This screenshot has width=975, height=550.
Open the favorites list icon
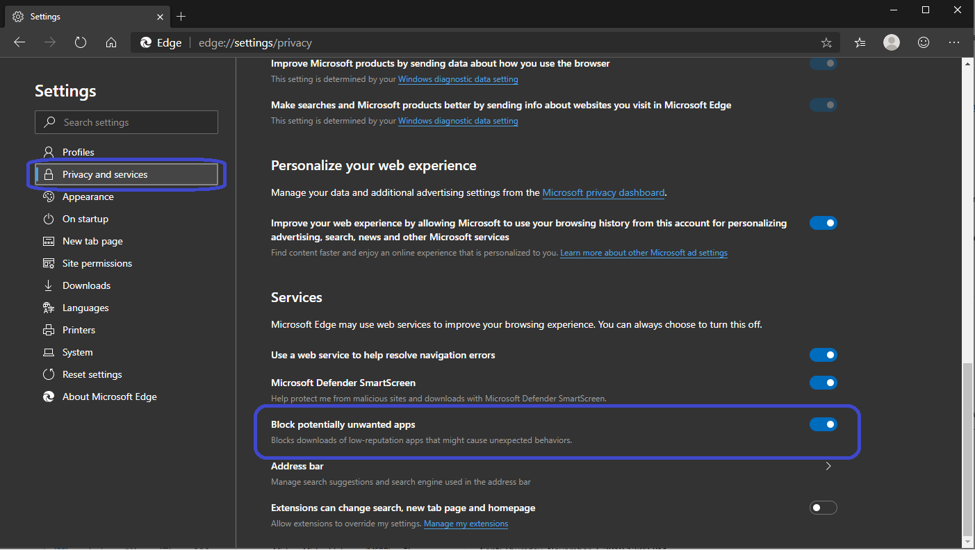pos(860,43)
